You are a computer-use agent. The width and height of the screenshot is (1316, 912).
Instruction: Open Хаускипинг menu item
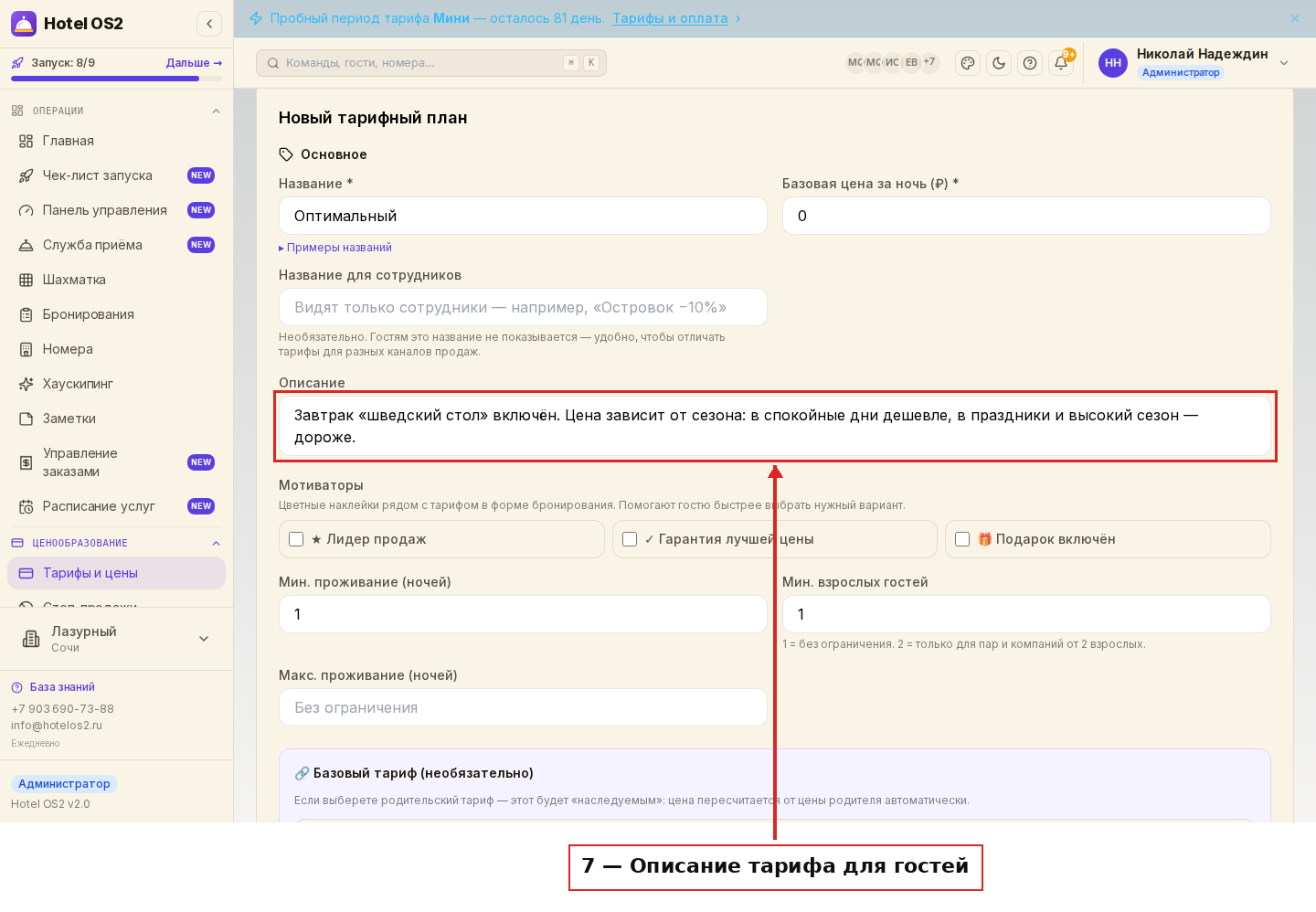point(116,384)
